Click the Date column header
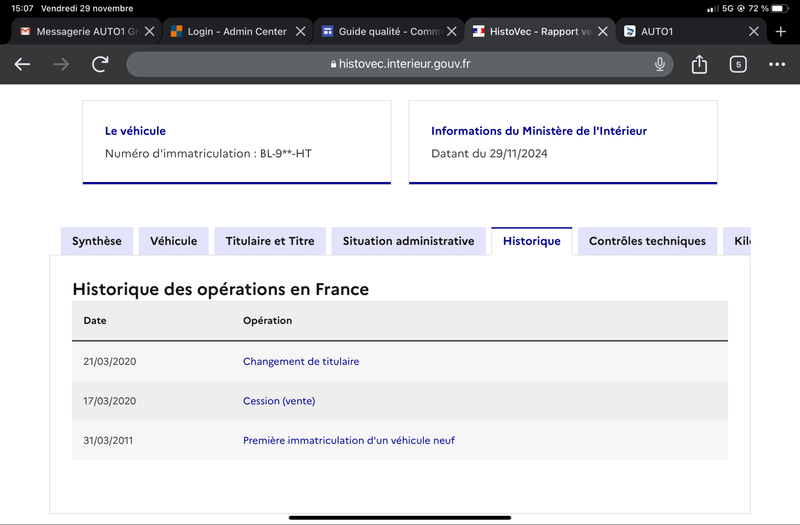Image resolution: width=800 pixels, height=525 pixels. (95, 320)
